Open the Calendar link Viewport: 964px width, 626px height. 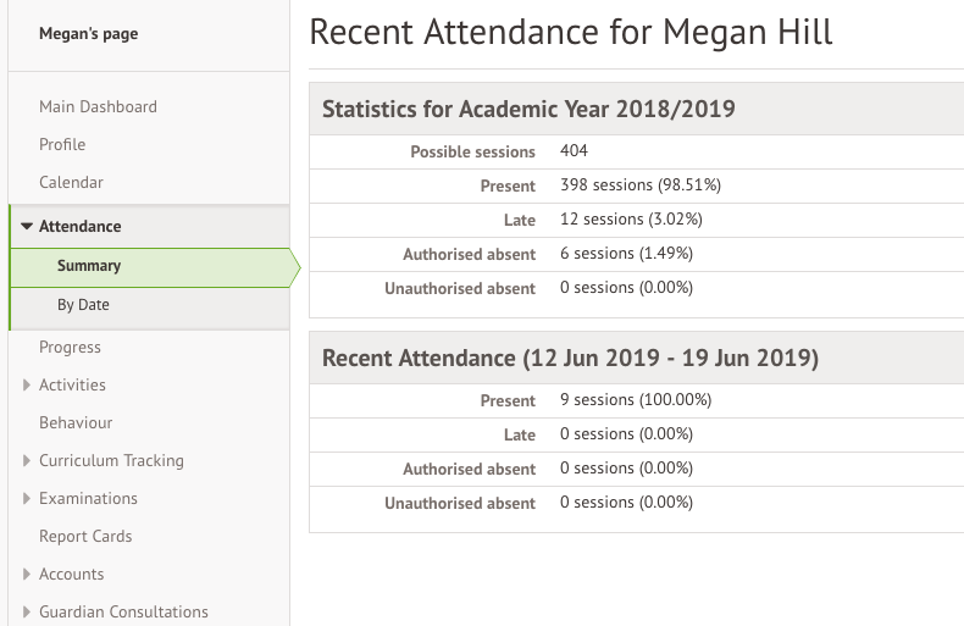coord(71,183)
